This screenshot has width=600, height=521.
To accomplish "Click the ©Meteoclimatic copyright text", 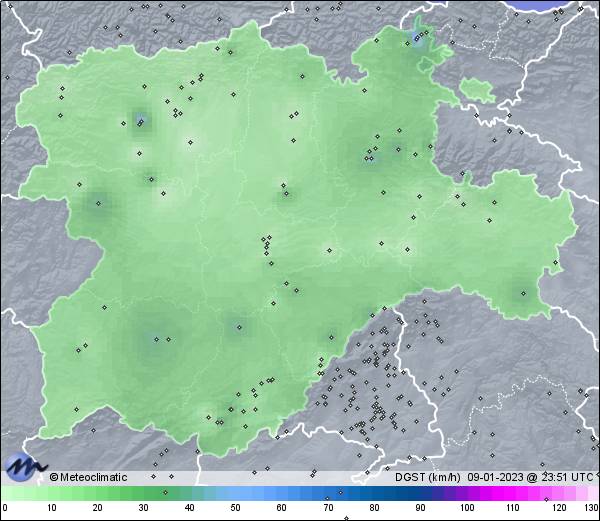I will point(88,477).
